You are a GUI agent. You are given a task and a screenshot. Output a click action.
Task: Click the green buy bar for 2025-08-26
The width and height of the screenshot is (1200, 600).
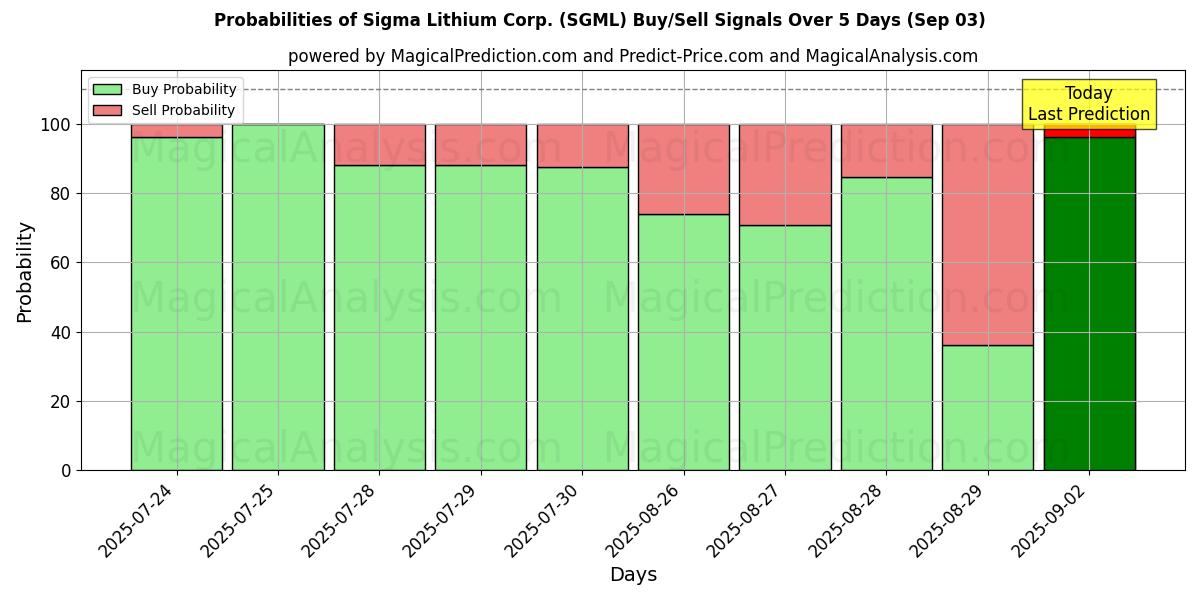684,342
